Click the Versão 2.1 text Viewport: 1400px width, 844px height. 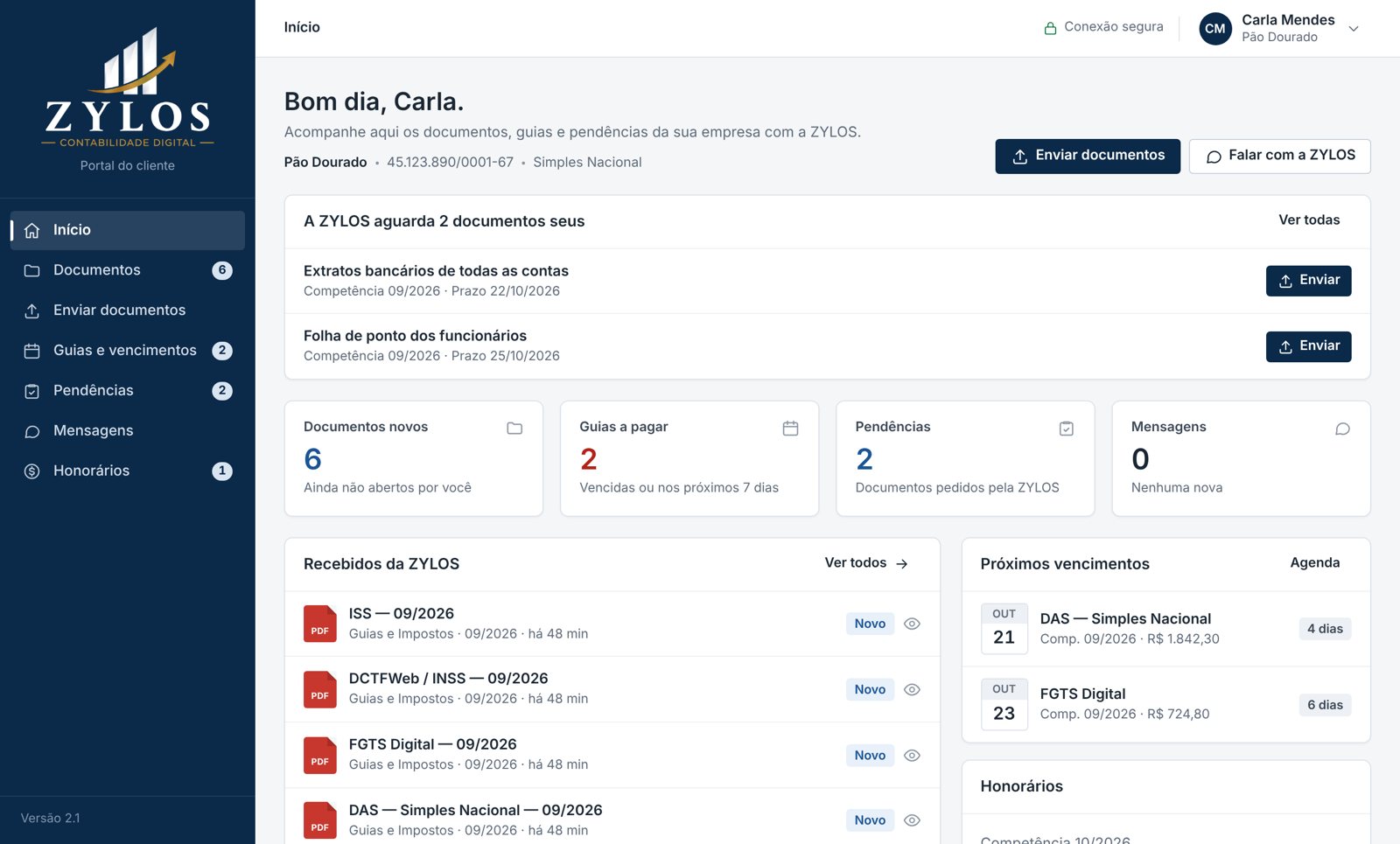tap(51, 819)
